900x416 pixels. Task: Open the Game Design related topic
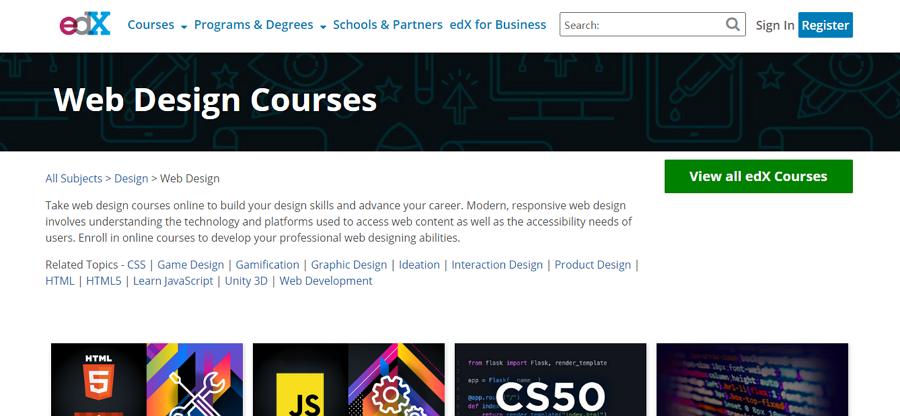[191, 265]
